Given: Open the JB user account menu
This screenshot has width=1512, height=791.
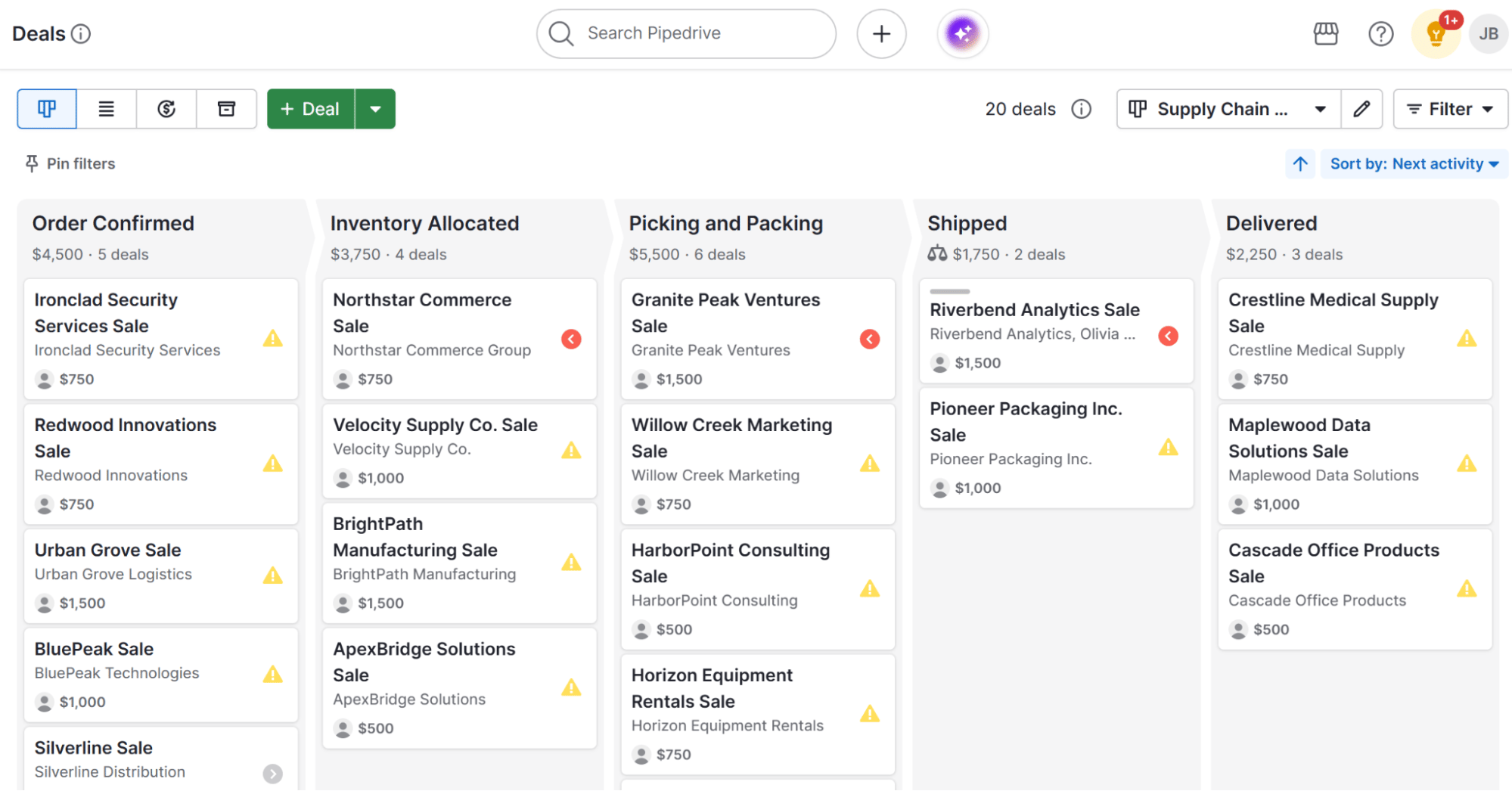Looking at the screenshot, I should pyautogui.click(x=1488, y=34).
